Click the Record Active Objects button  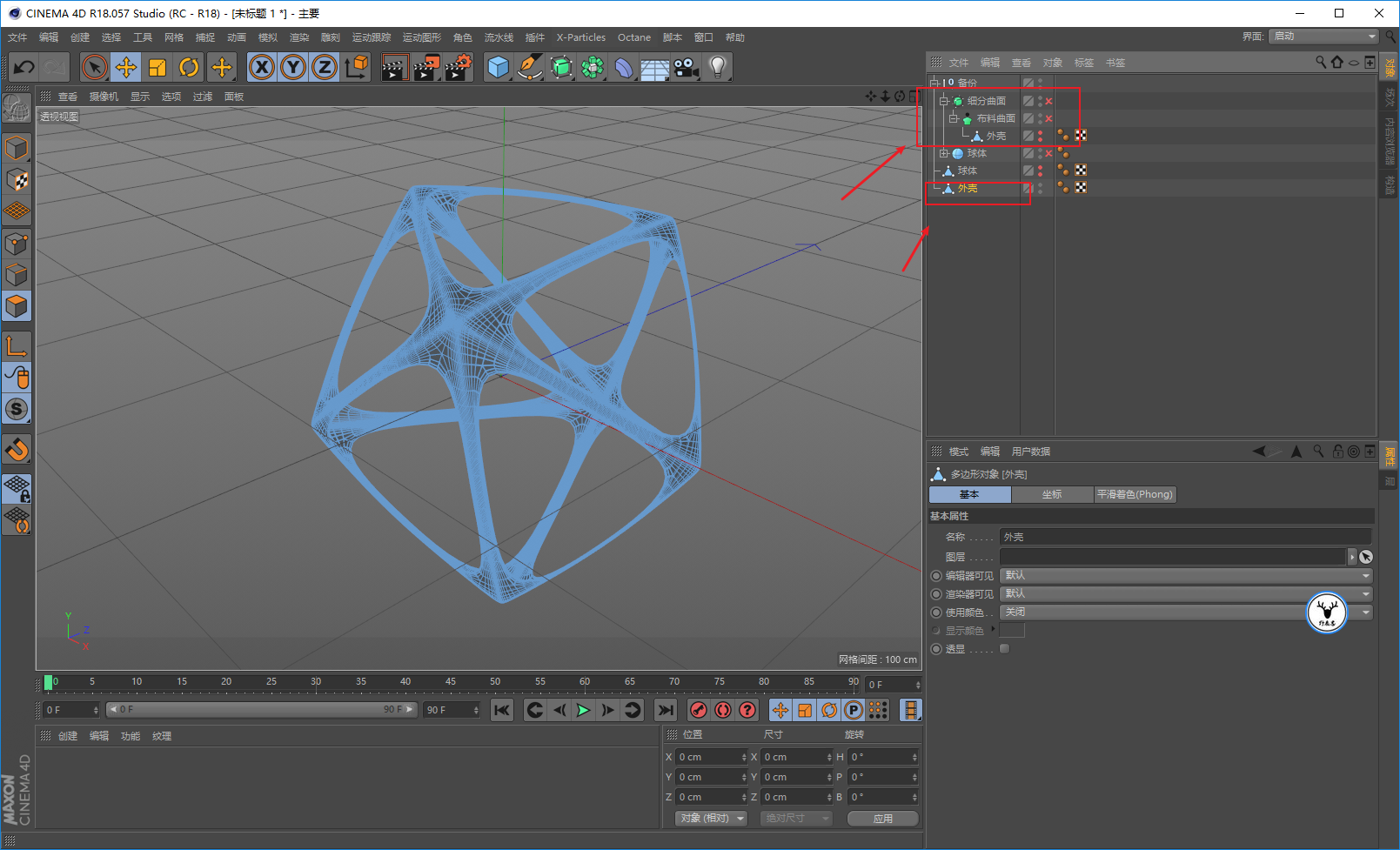coord(699,710)
